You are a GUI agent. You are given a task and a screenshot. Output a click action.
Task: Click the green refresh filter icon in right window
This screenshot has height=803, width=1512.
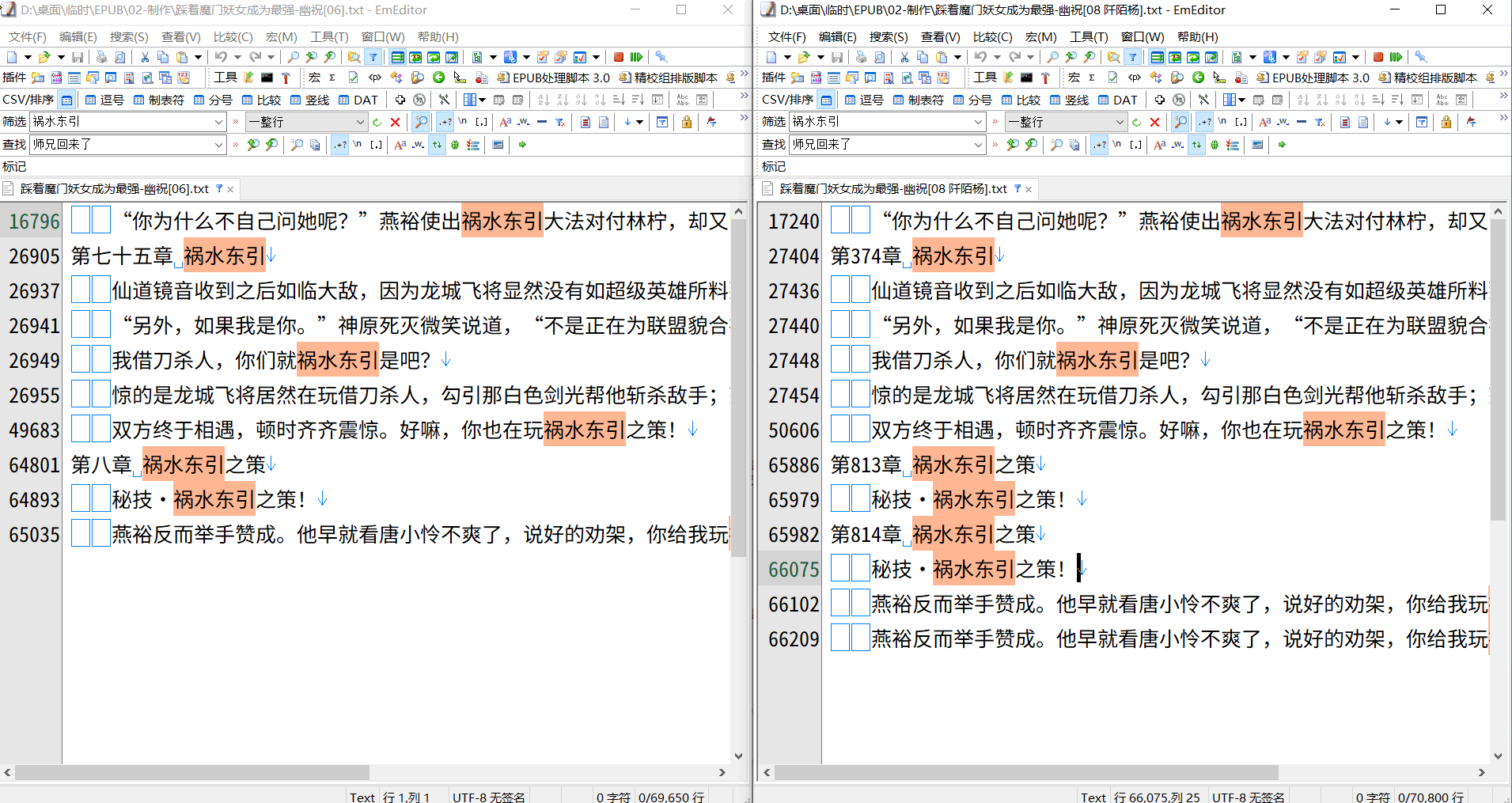1136,122
